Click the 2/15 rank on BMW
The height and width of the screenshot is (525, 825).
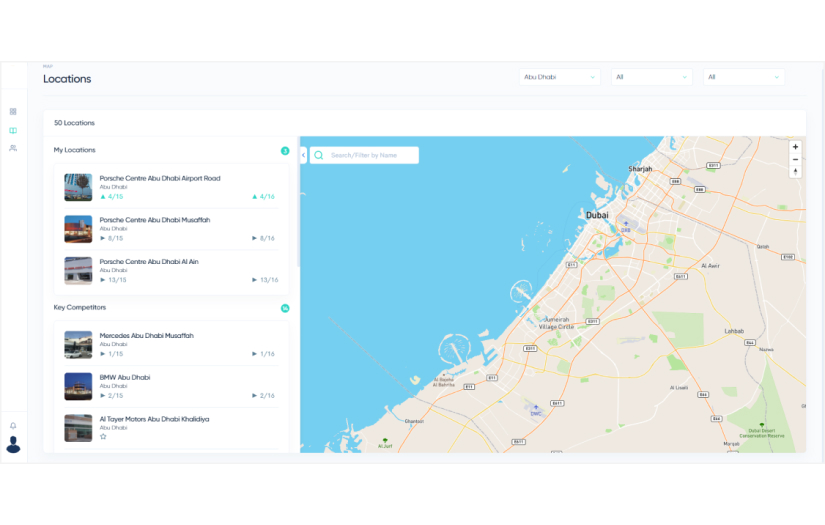112,396
